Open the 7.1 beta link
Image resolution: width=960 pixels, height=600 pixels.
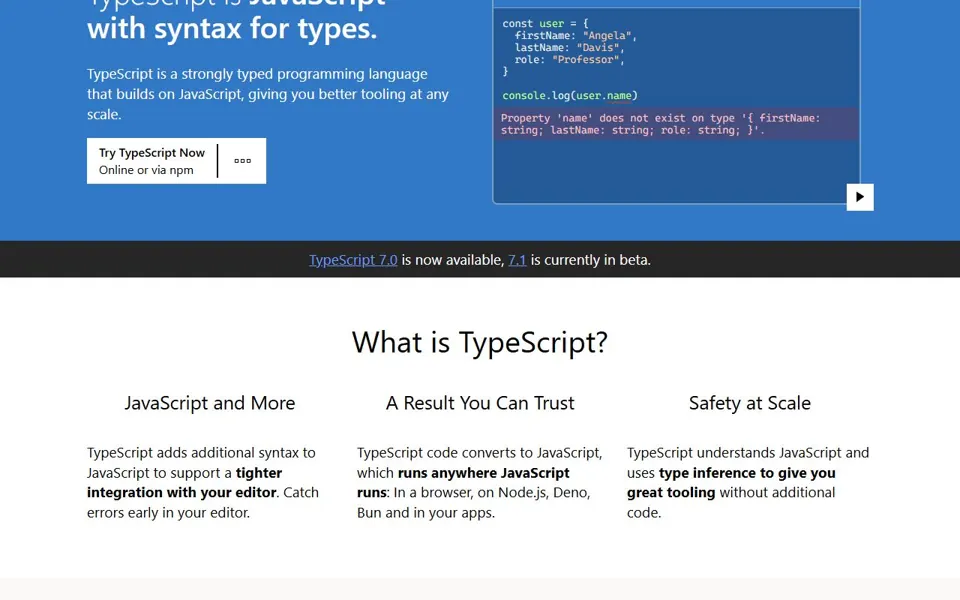[517, 260]
